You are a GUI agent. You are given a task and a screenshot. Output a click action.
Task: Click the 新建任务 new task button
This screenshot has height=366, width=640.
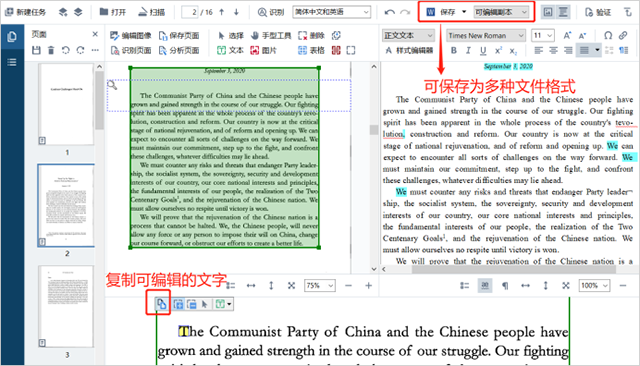click(x=25, y=12)
